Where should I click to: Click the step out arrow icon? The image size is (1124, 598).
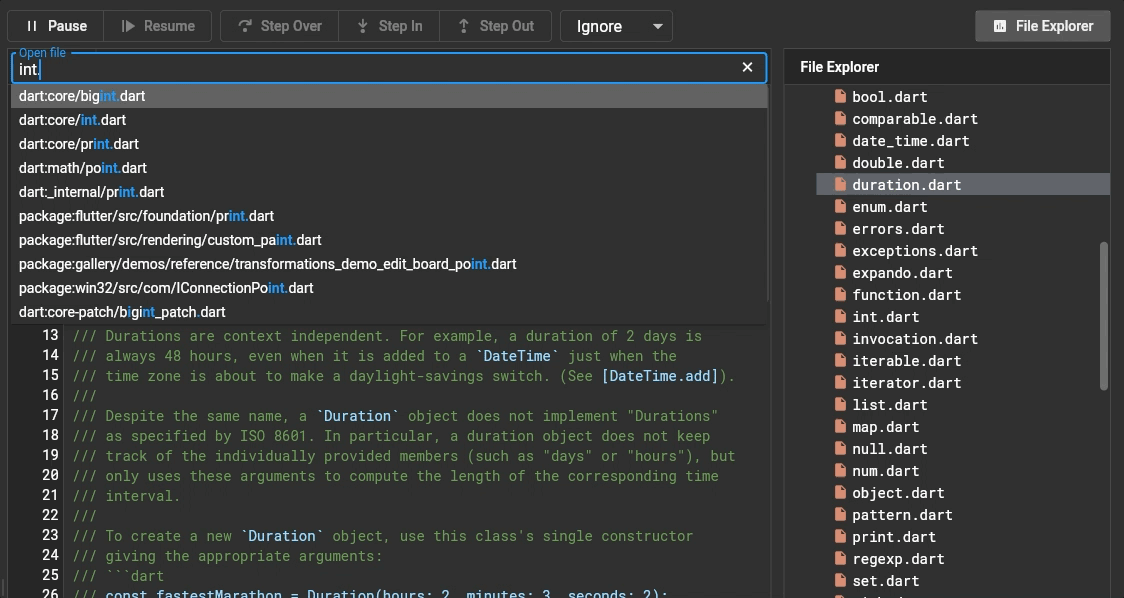(x=464, y=26)
